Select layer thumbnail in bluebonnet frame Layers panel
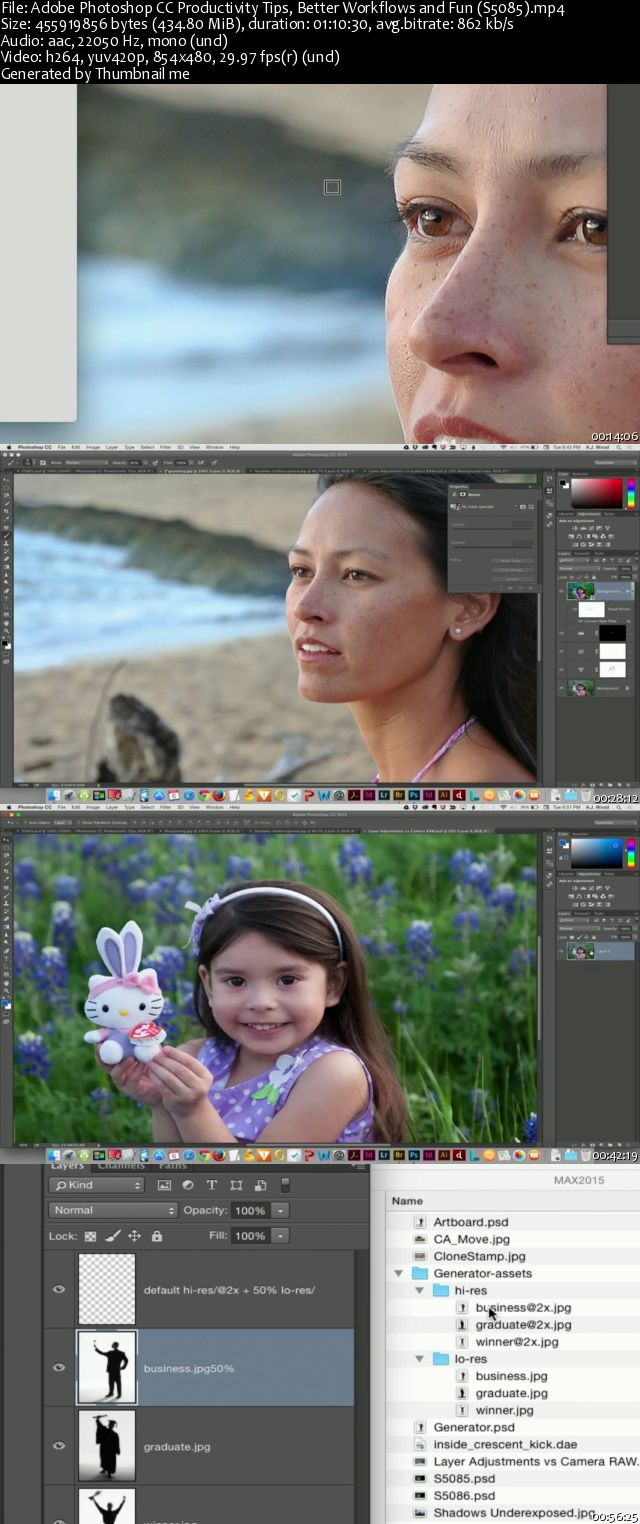The height and width of the screenshot is (1524, 640). point(580,952)
